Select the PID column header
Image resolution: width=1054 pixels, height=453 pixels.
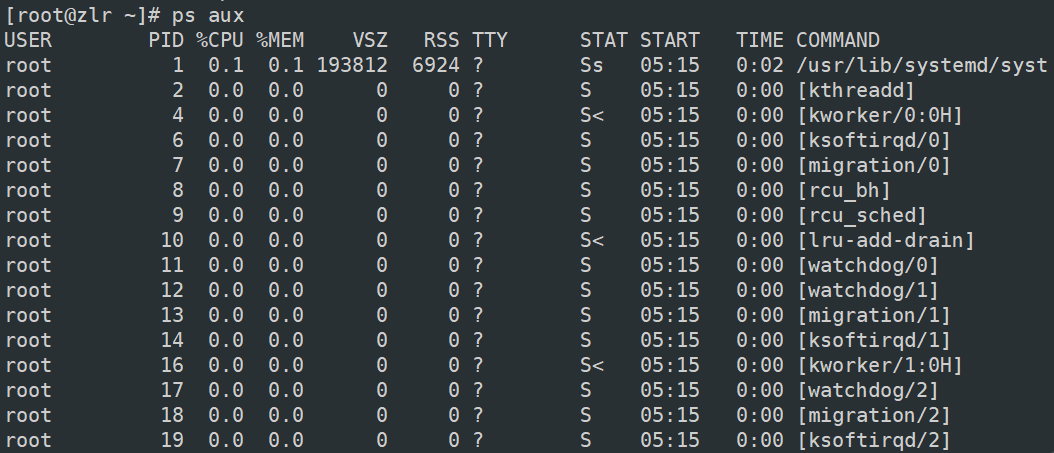pos(166,40)
